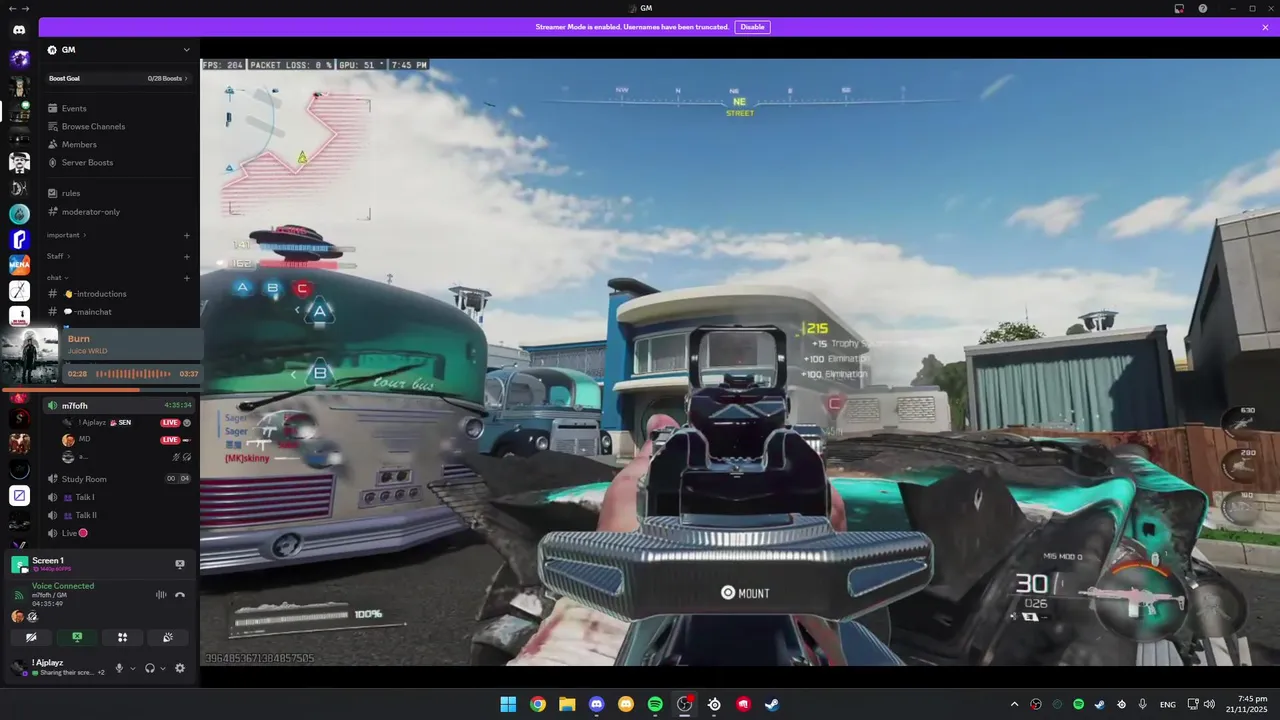This screenshot has width=1280, height=720.
Task: Open the MENA server icon
Action: (19, 265)
